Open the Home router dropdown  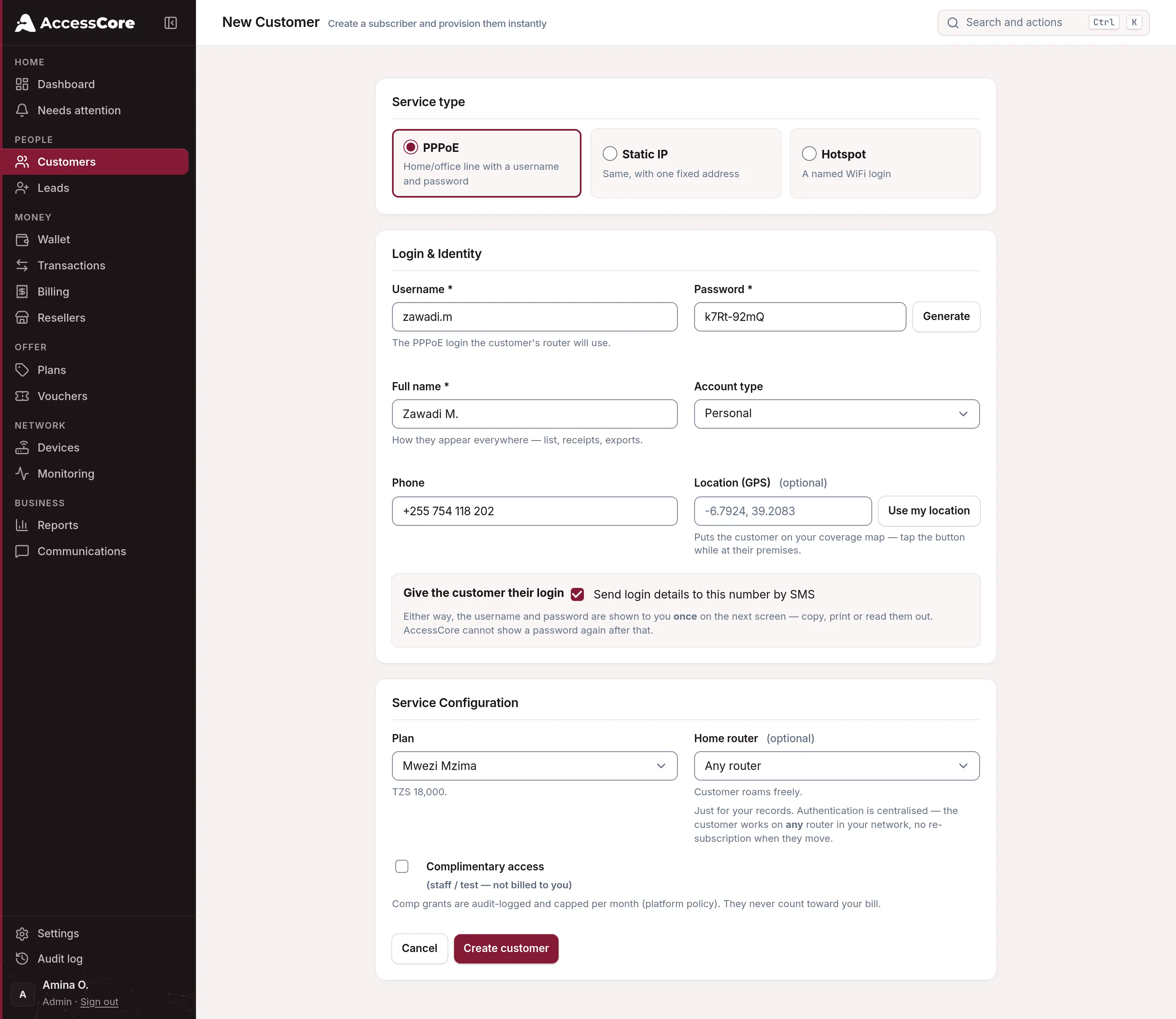coord(837,766)
